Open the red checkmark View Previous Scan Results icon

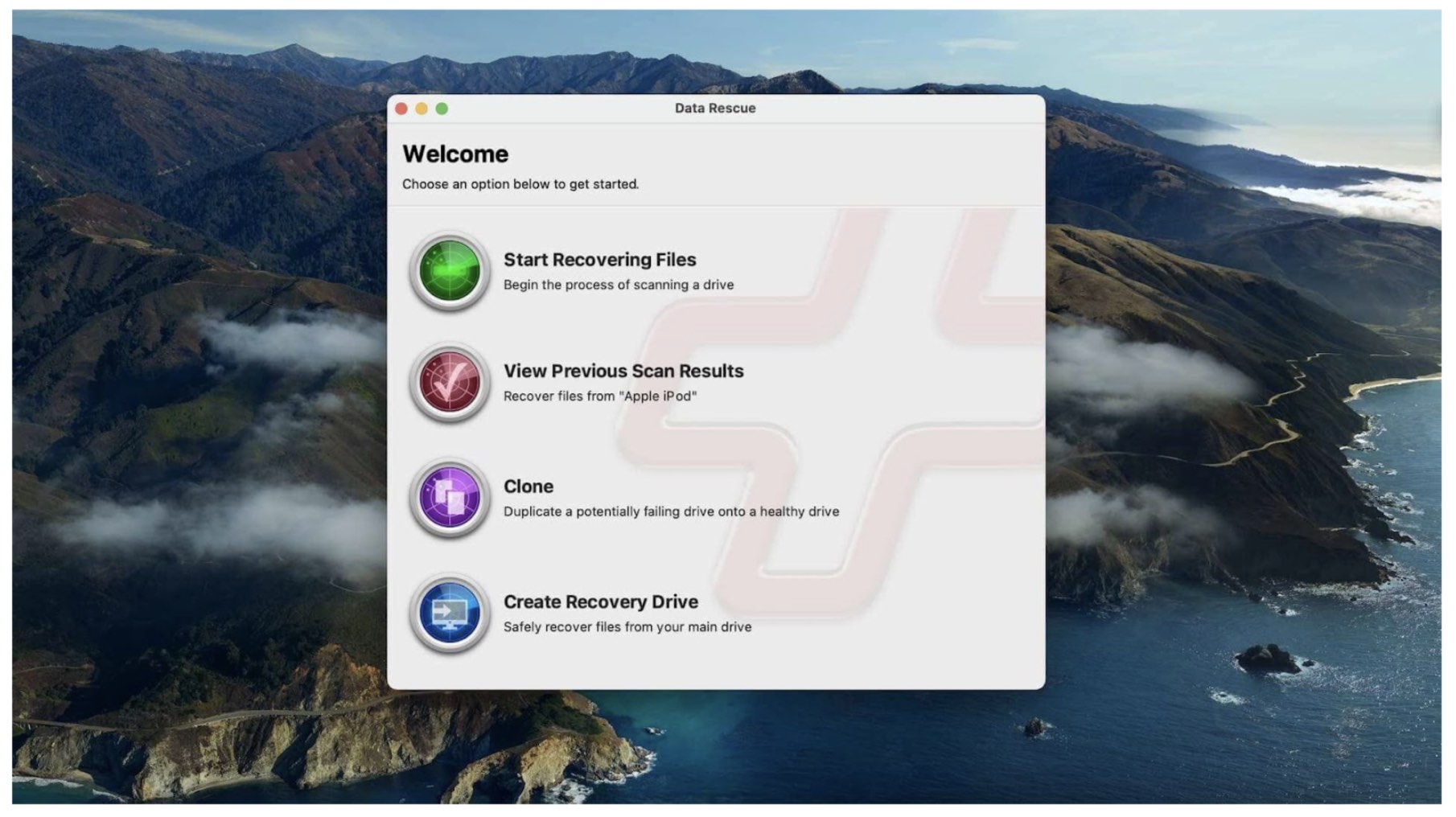[450, 383]
